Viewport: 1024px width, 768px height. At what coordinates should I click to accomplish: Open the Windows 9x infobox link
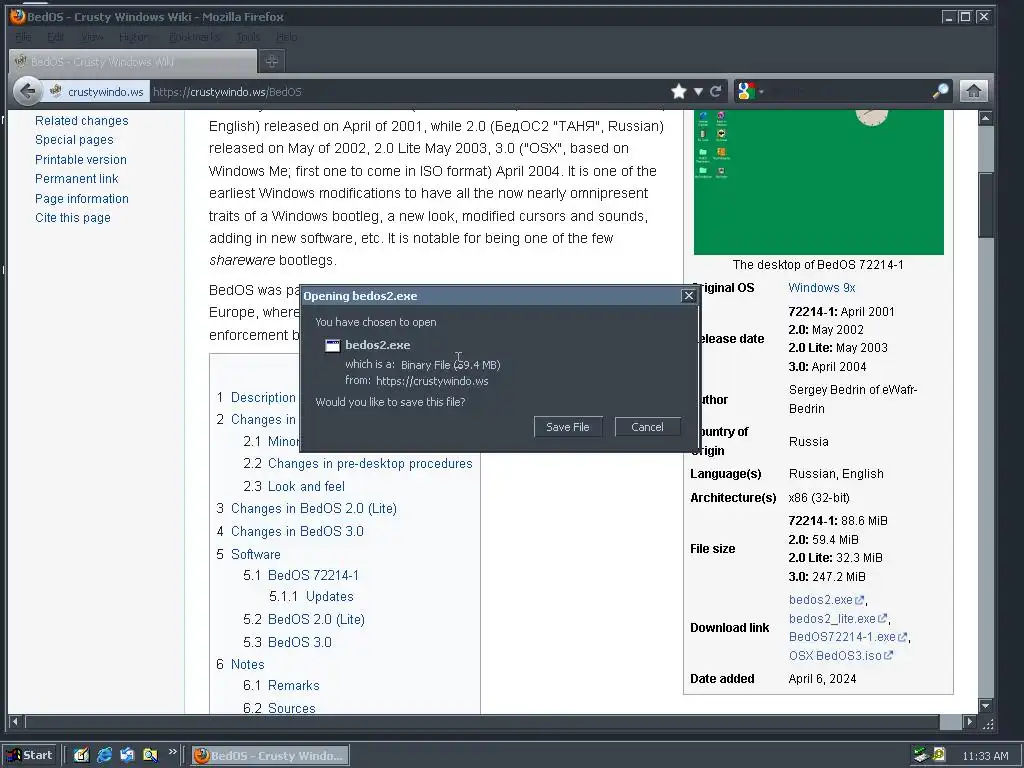822,288
